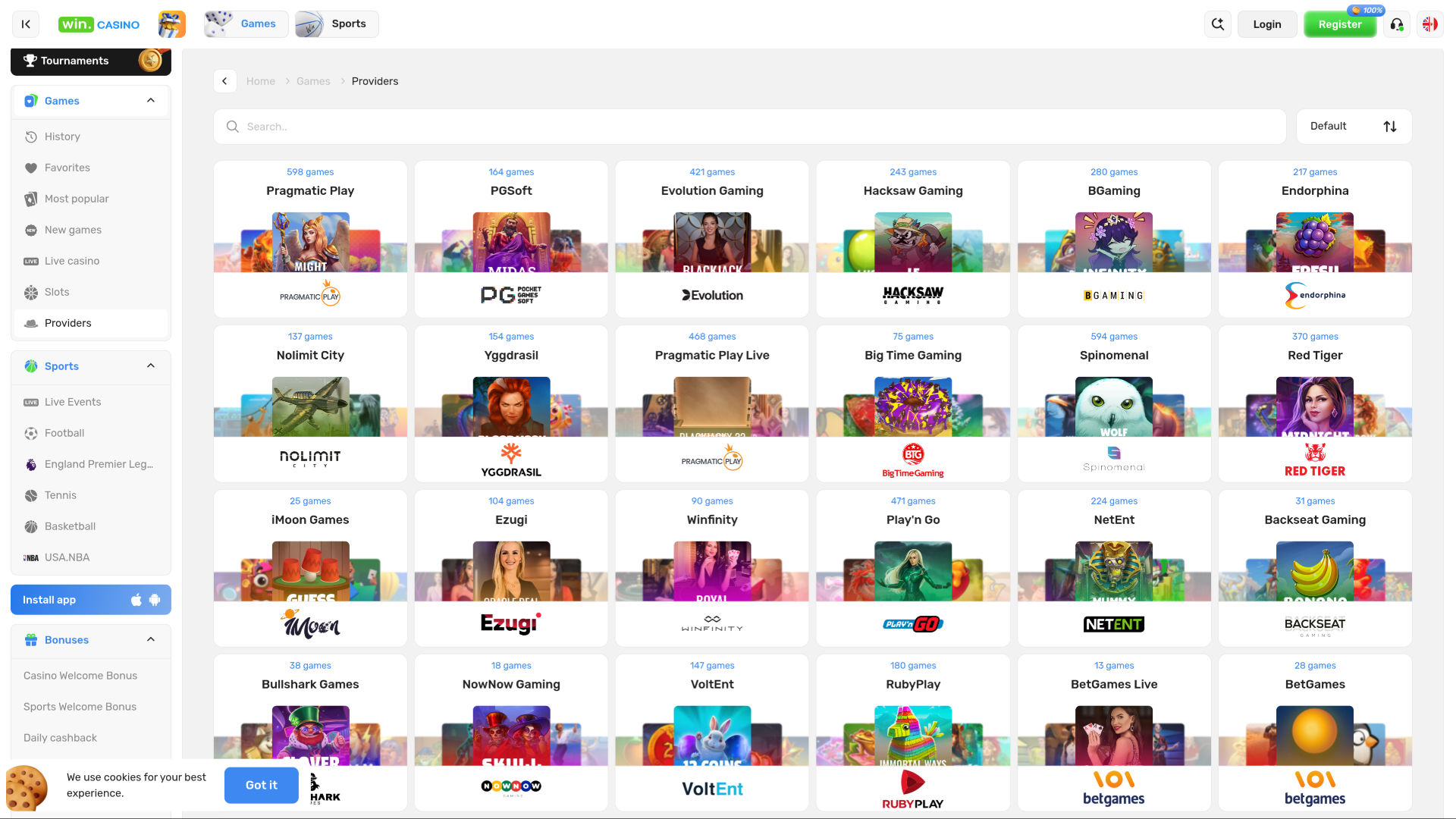Open the NetEnt provider card

click(x=1114, y=568)
